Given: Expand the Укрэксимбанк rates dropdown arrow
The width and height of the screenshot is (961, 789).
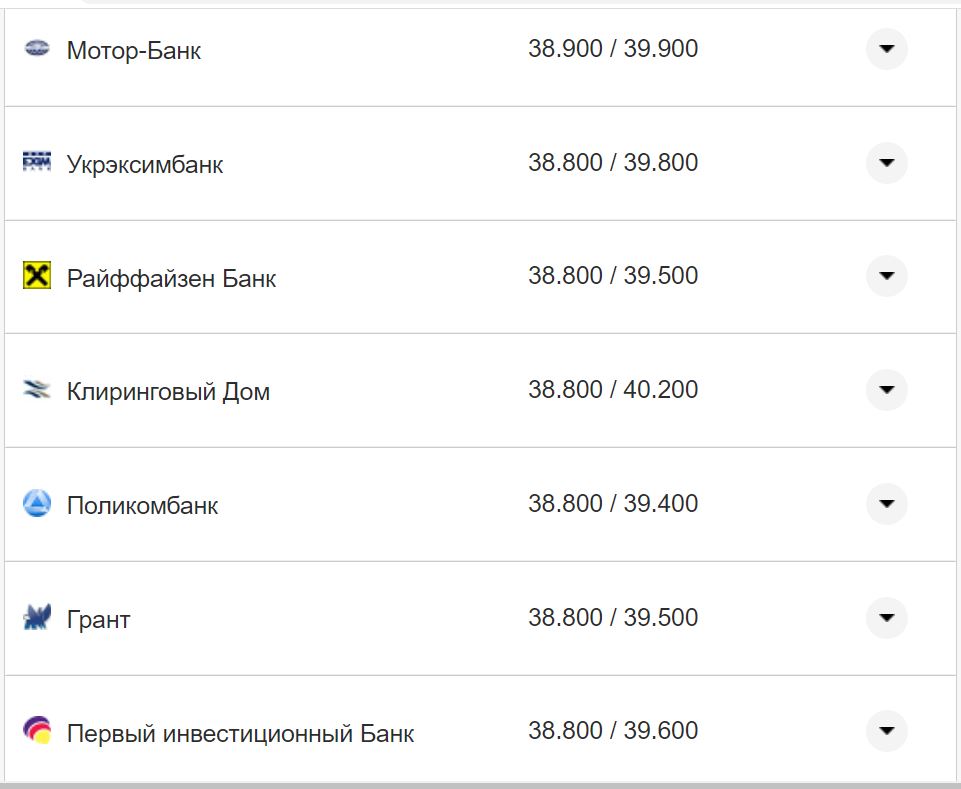Looking at the screenshot, I should [886, 163].
